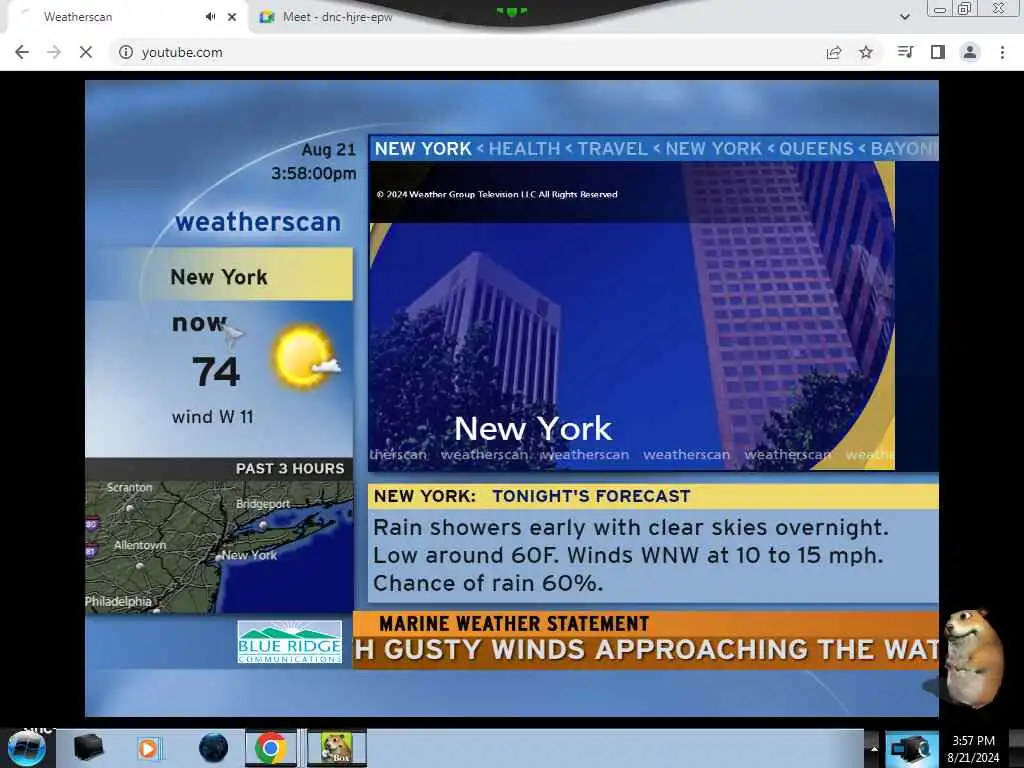1024x768 pixels.
Task: Click the Chance of rain 60% line
Action: pos(488,583)
